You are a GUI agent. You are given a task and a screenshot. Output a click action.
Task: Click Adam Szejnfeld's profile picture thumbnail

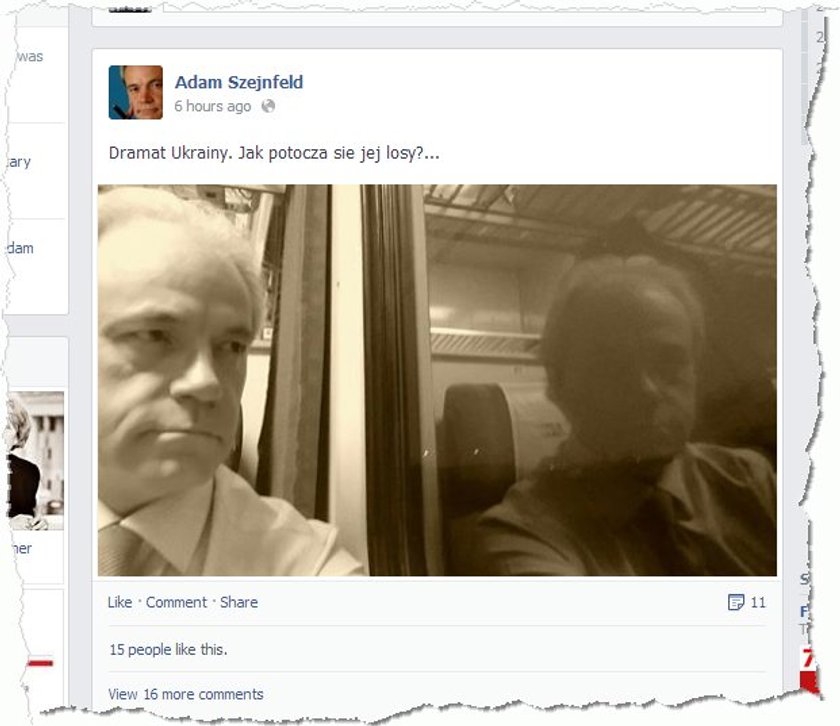click(x=136, y=92)
